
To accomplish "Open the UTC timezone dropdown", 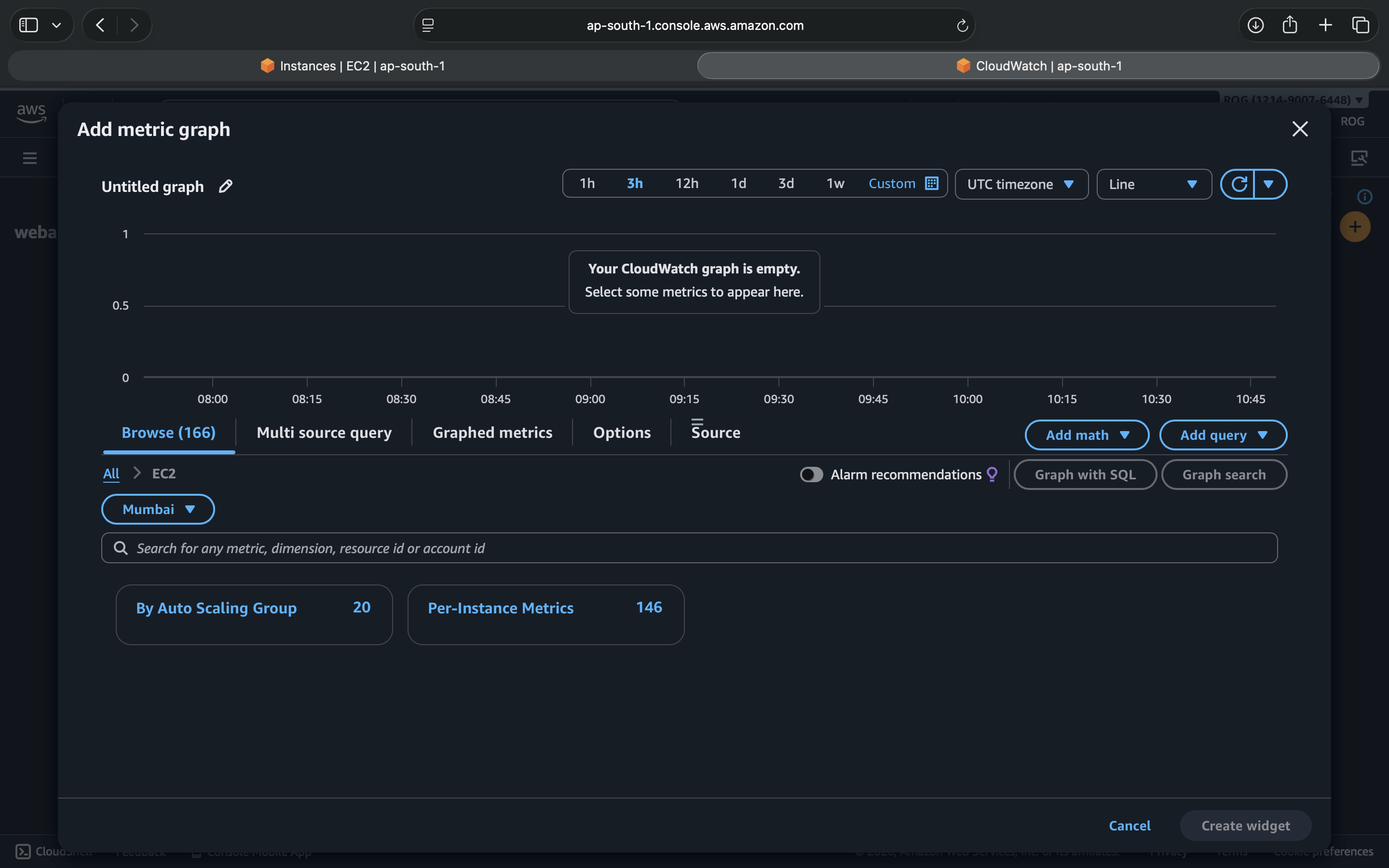I will coord(1021,184).
